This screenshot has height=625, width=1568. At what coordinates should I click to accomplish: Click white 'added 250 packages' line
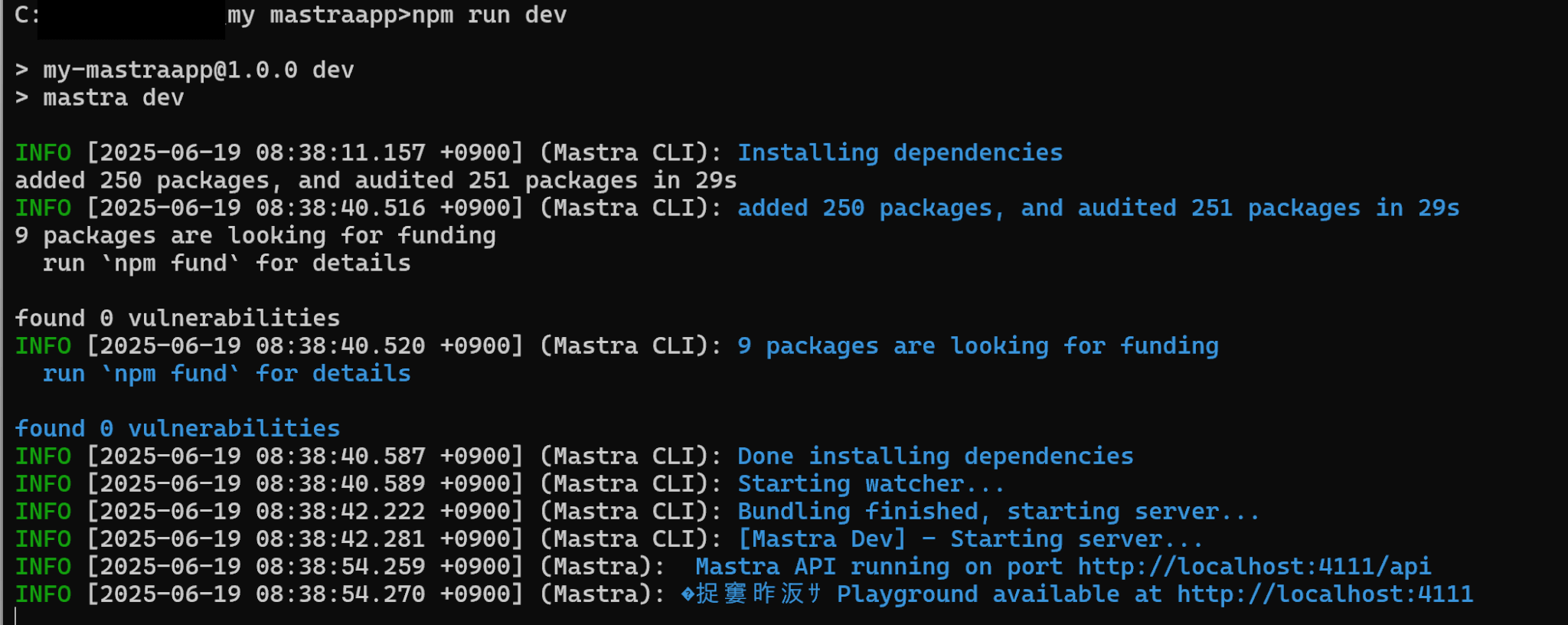coord(376,181)
